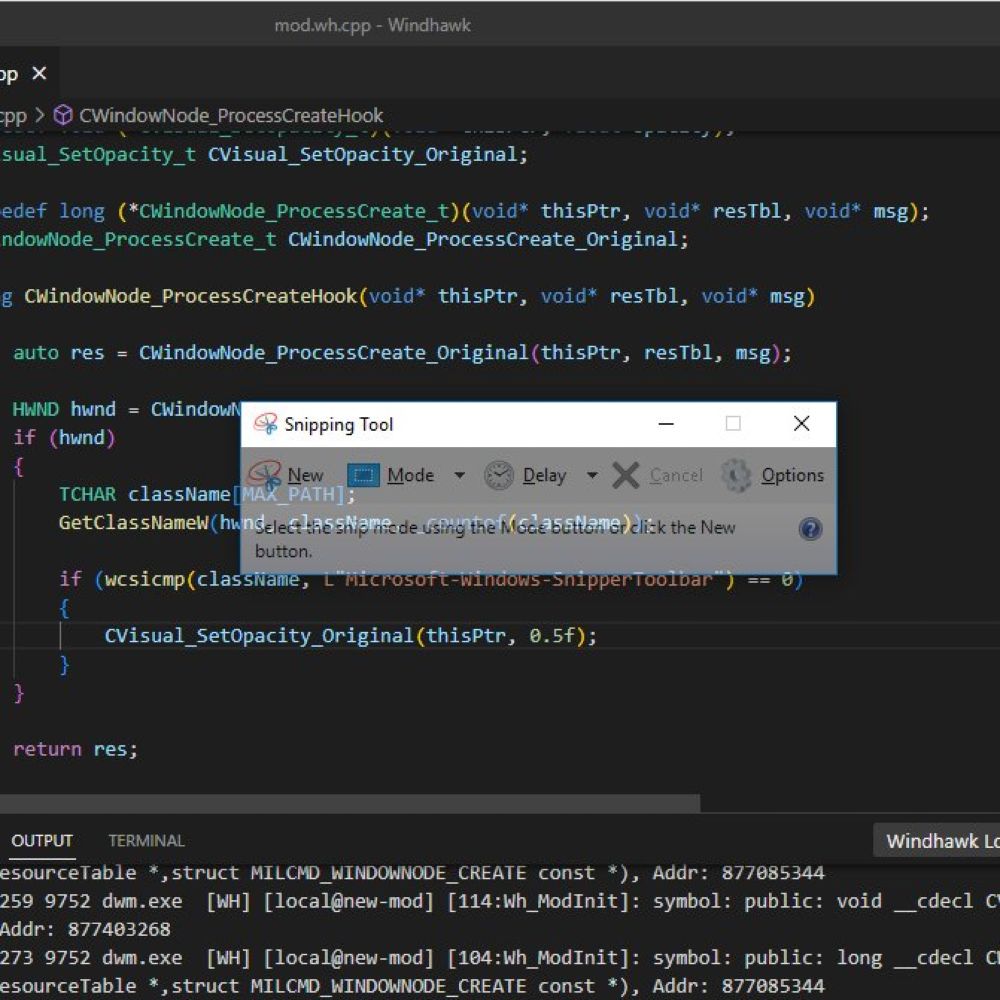This screenshot has width=1000, height=1000.
Task: Click the Mode button in Snipping Tool
Action: coord(391,475)
